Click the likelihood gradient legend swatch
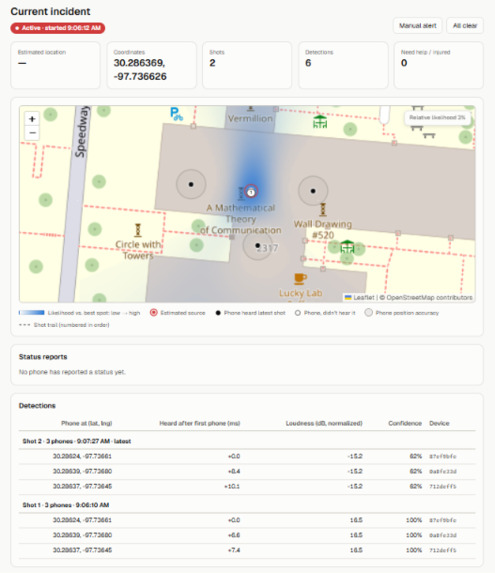 pyautogui.click(x=32, y=313)
